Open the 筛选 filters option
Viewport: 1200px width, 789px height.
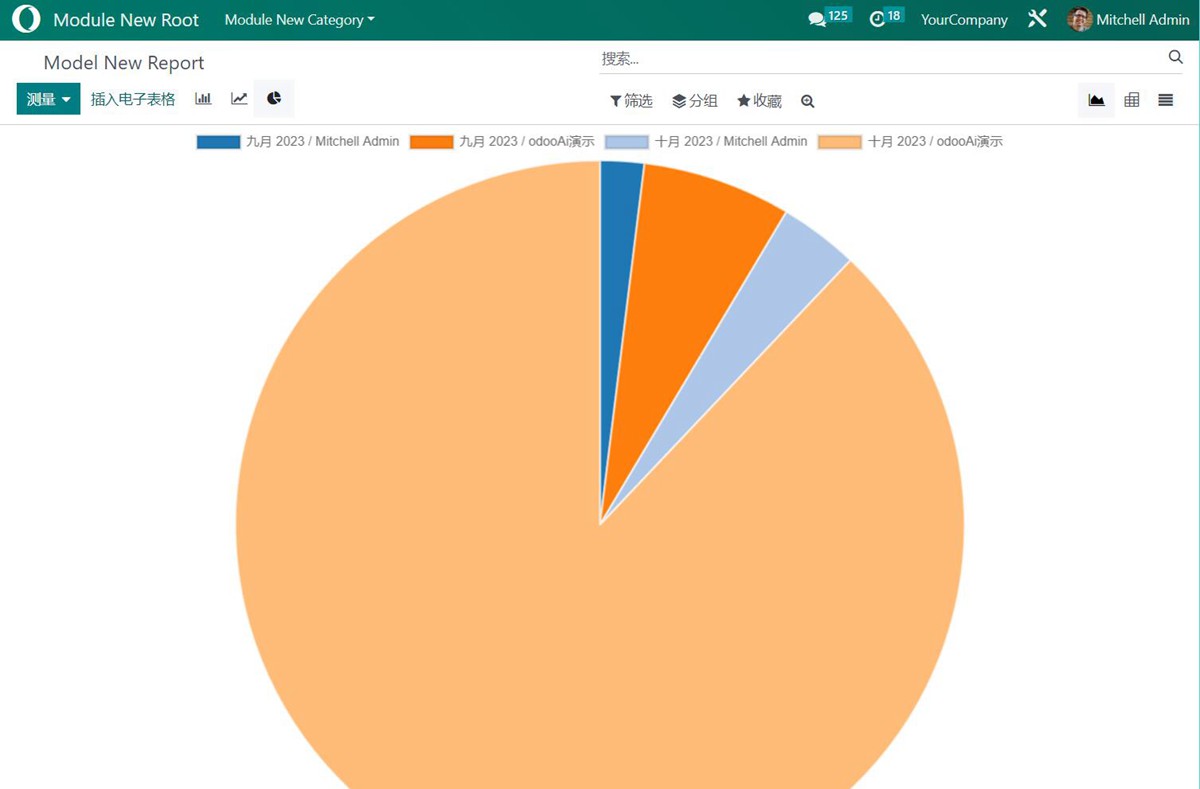[631, 100]
